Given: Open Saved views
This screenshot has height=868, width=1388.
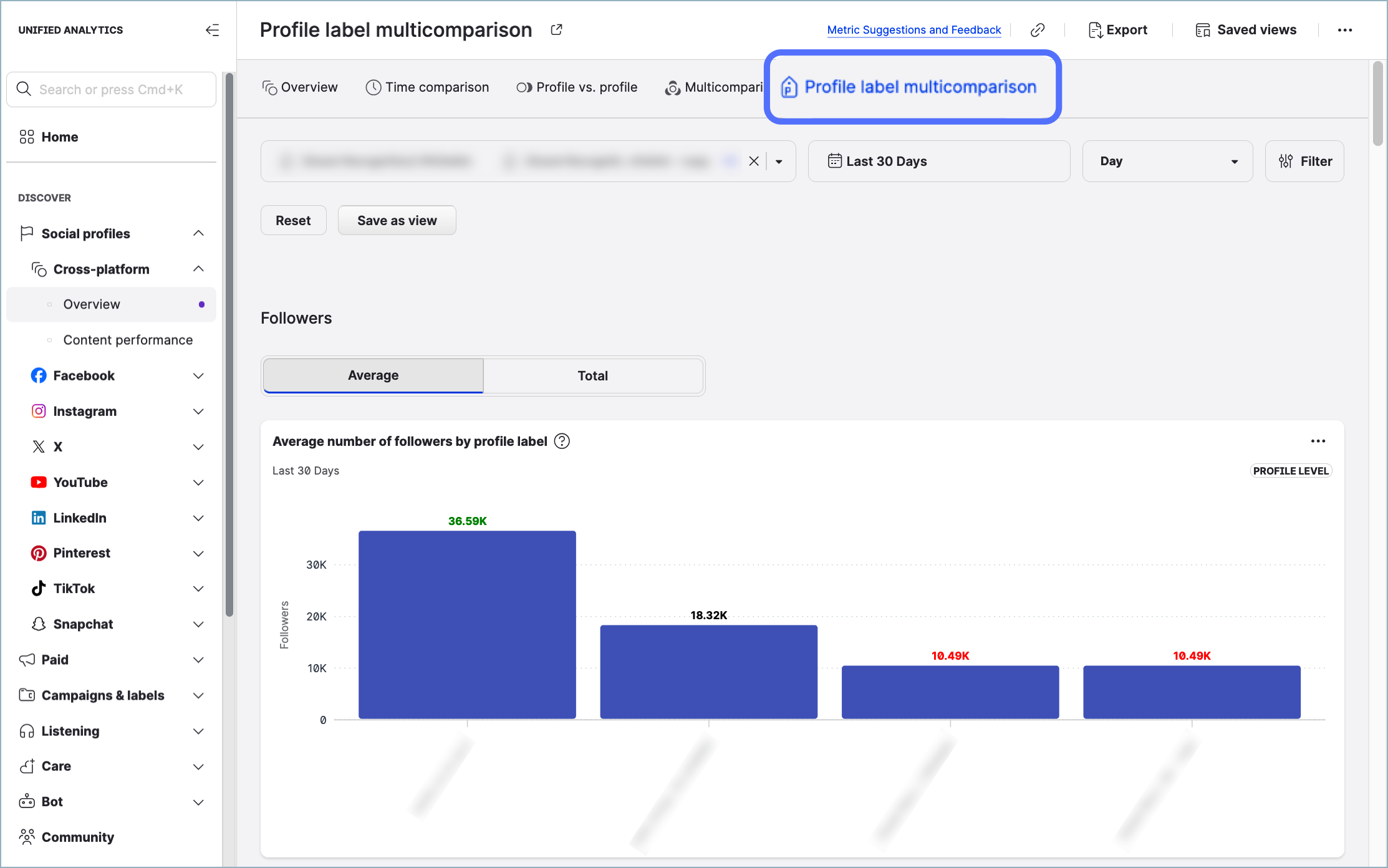Looking at the screenshot, I should click(x=1246, y=30).
